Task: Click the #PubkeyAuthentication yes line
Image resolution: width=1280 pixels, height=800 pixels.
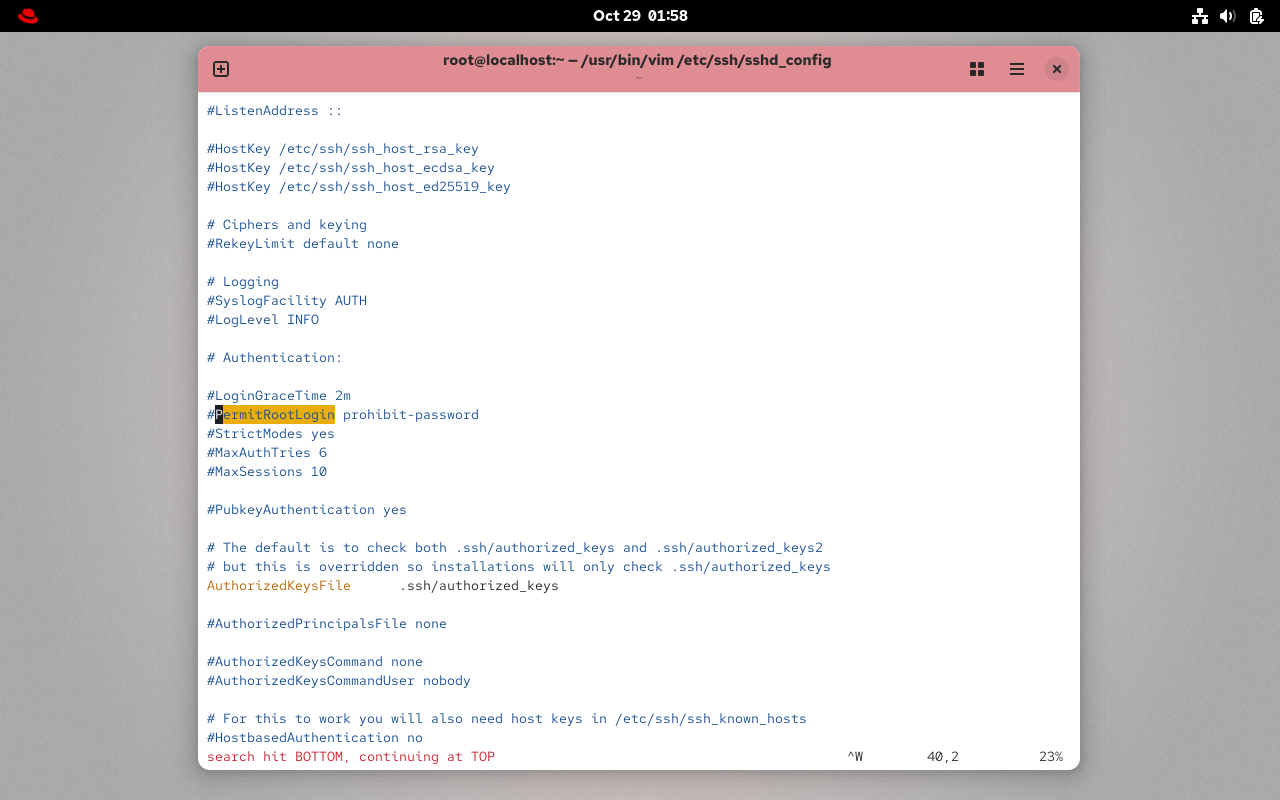Action: (x=307, y=510)
